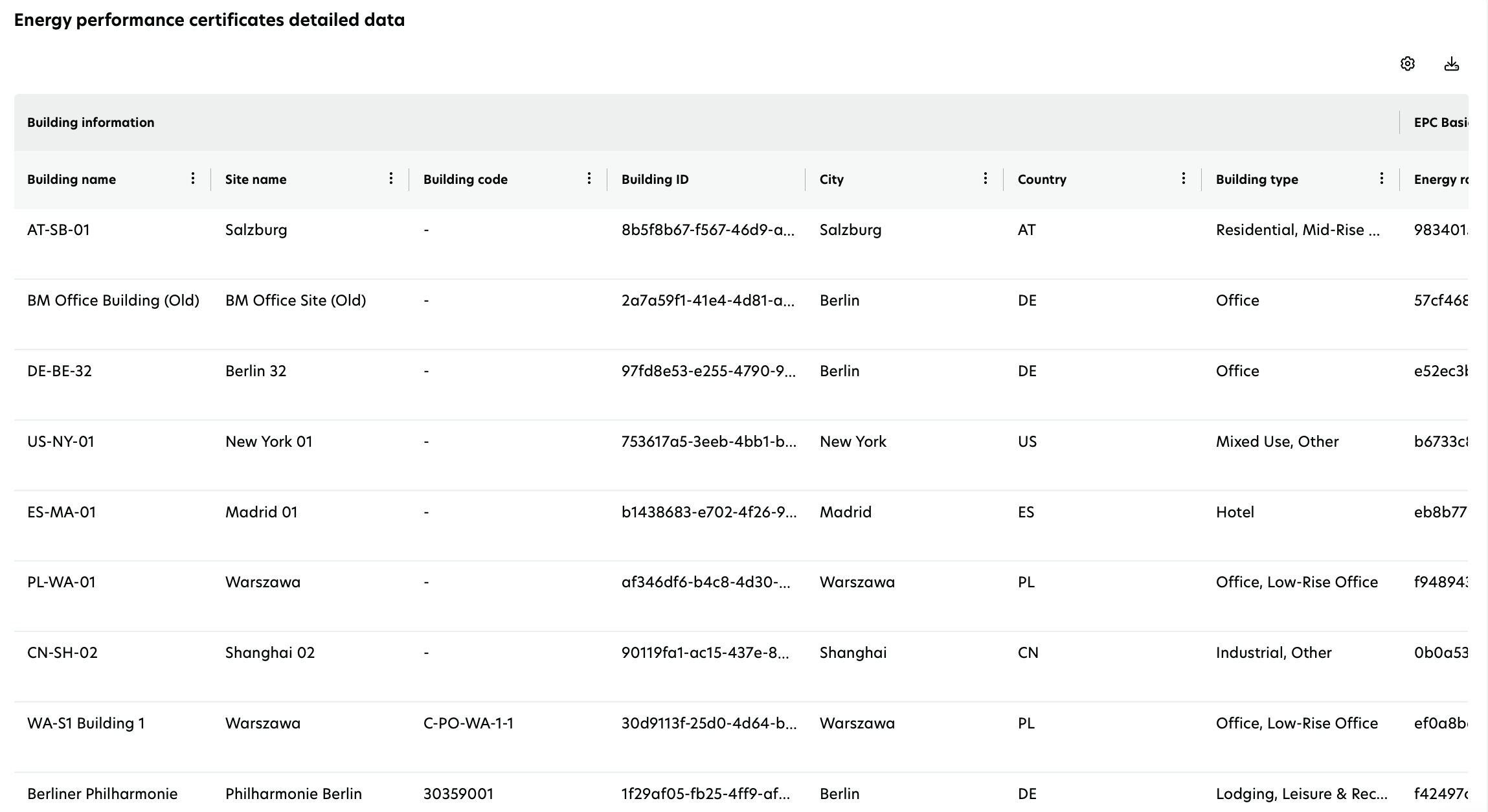Click the Building ID column header
Screen dimensions: 1488x812
pyautogui.click(x=655, y=179)
